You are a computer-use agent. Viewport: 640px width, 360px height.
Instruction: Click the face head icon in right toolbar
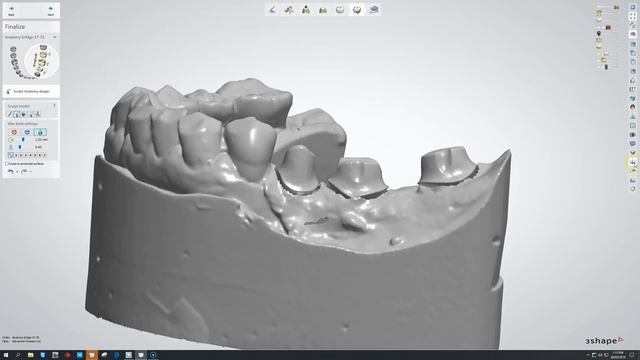(x=633, y=107)
